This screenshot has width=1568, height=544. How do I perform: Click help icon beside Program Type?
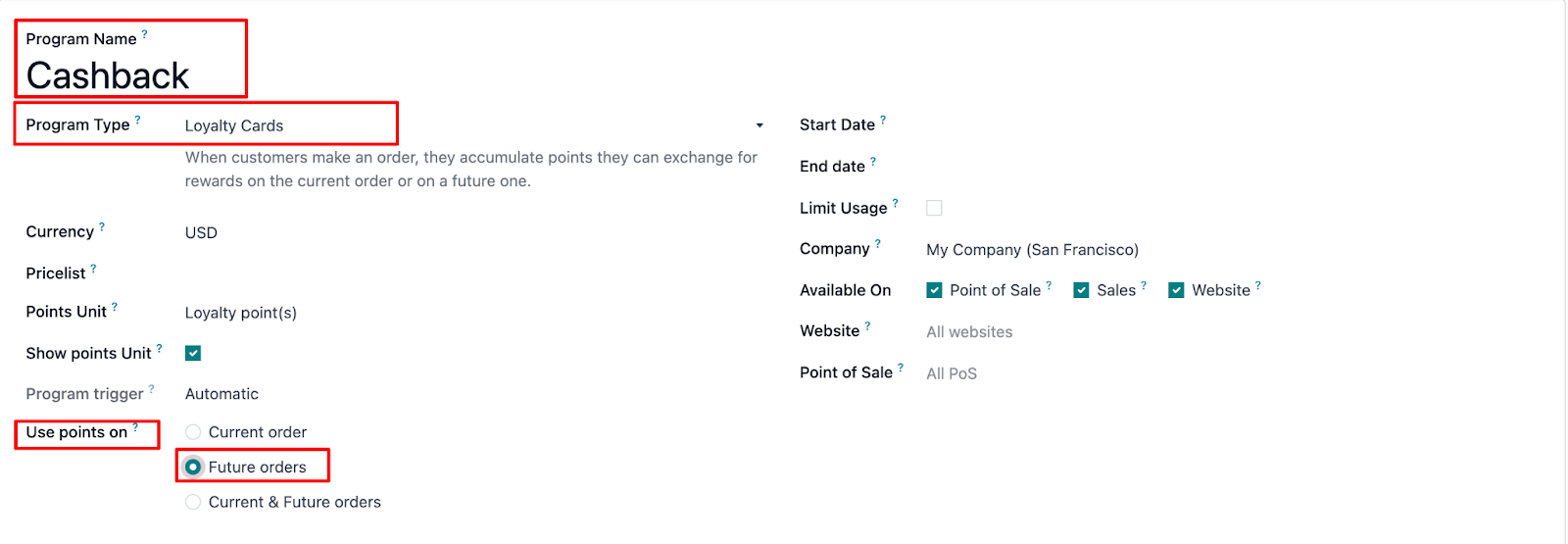137,120
